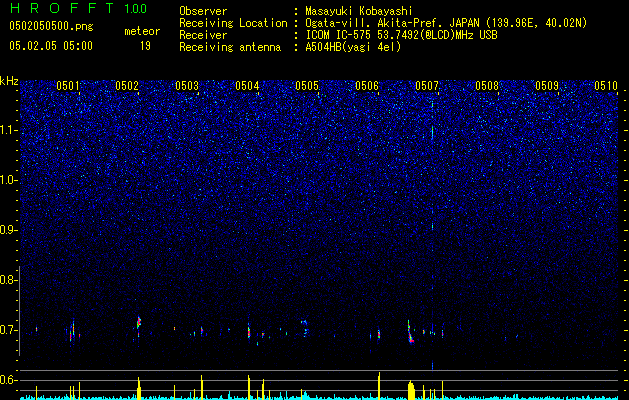Click the 1.1 kHz frequency tick label

point(8,130)
